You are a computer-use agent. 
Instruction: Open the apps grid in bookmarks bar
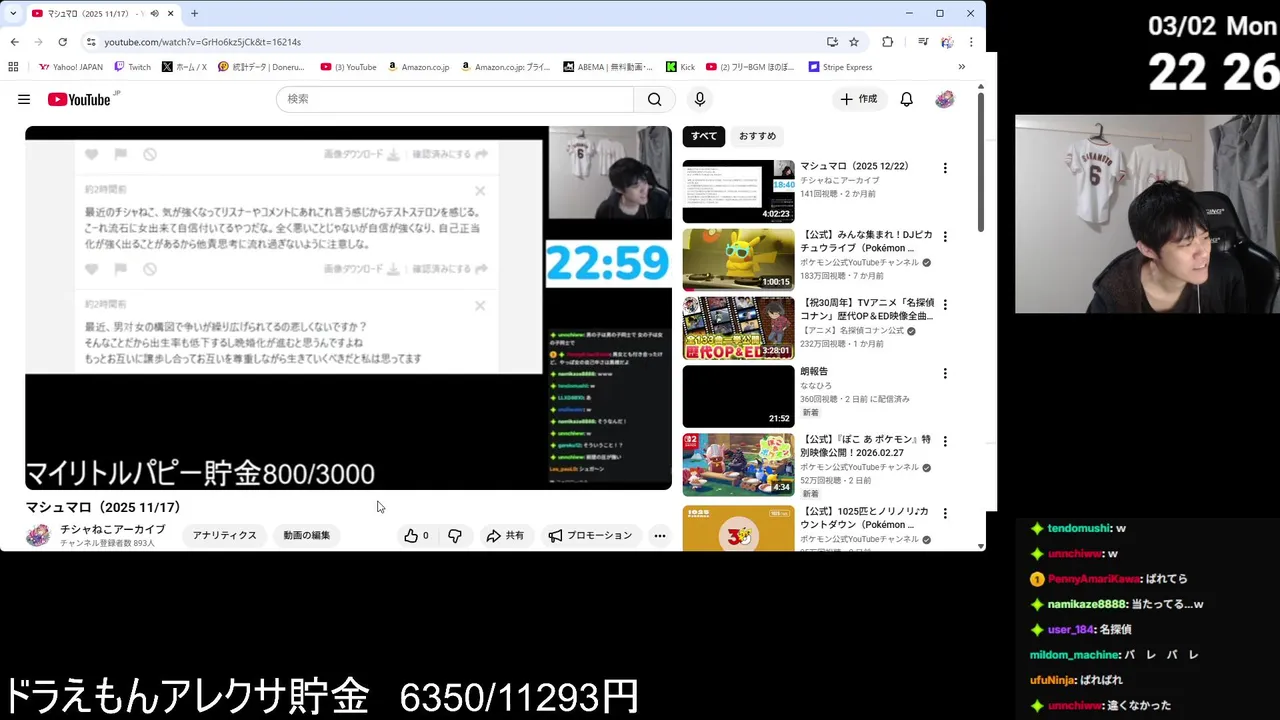point(13,67)
